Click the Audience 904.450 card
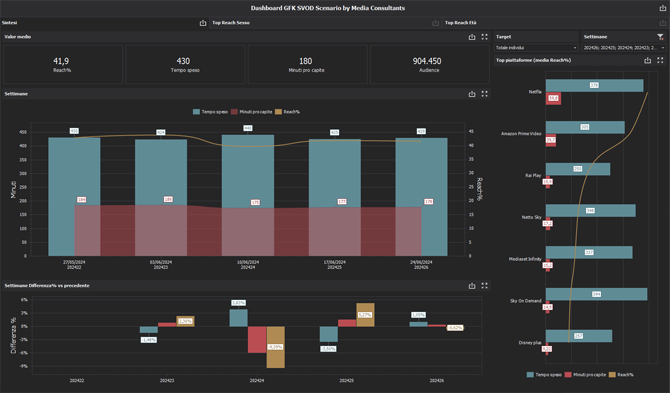This screenshot has width=670, height=393. tap(429, 65)
